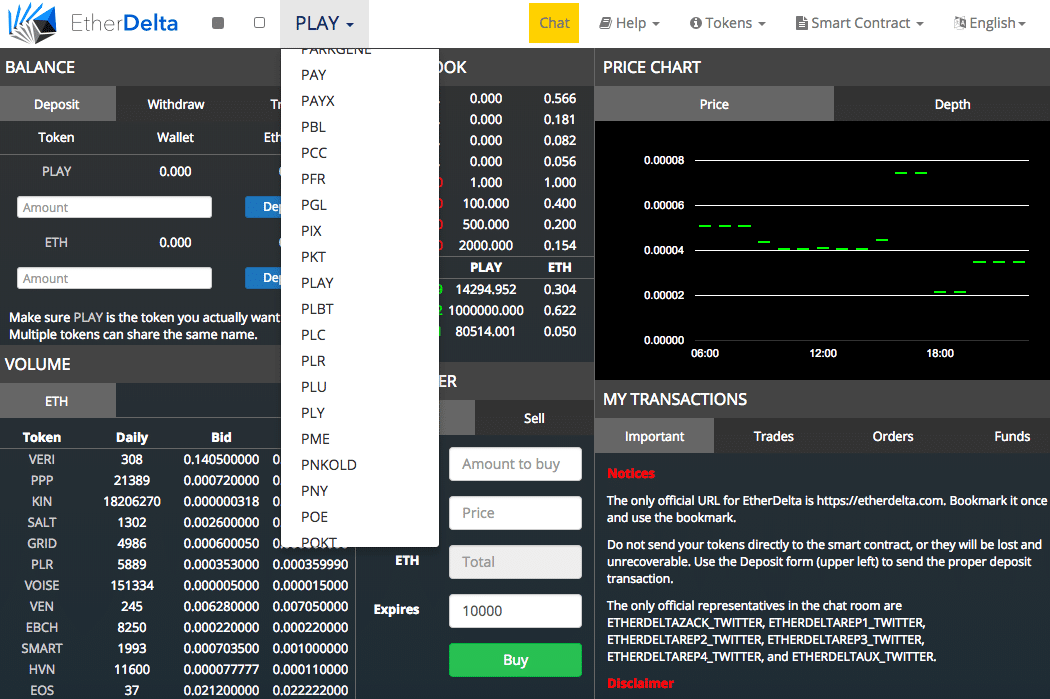The image size is (1050, 699).
Task: Select PLR from token list
Action: 360,361
